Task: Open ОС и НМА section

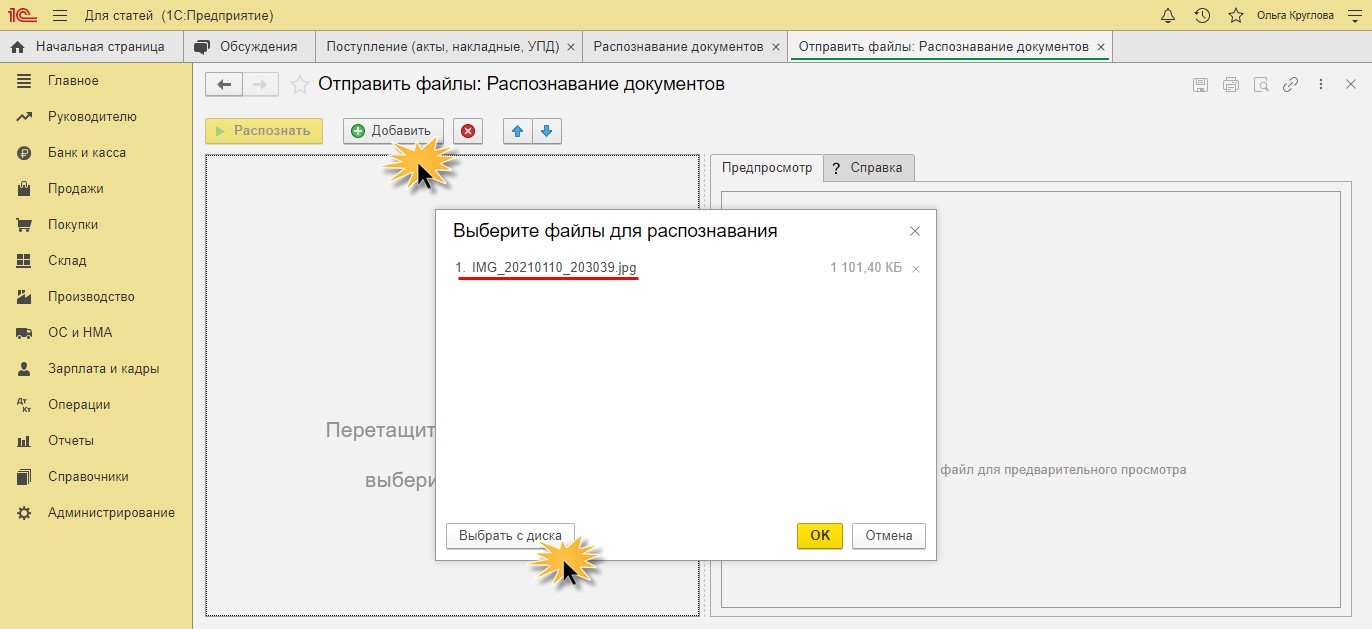Action: tap(96, 333)
